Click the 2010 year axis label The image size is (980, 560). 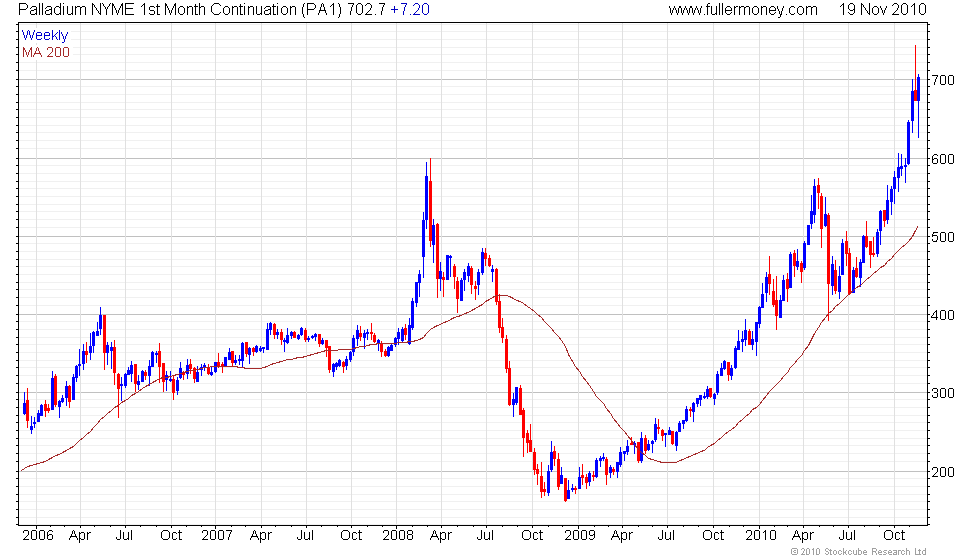[761, 536]
